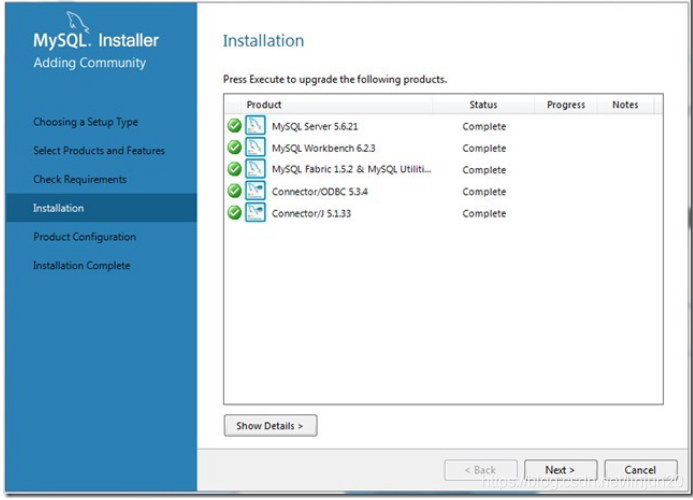Click the green checkmark beside MySQL Fabric 1.5.2

[x=234, y=169]
